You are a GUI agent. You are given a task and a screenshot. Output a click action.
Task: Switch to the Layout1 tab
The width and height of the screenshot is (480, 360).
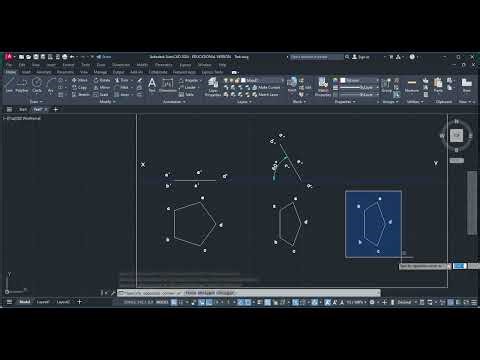(x=43, y=302)
